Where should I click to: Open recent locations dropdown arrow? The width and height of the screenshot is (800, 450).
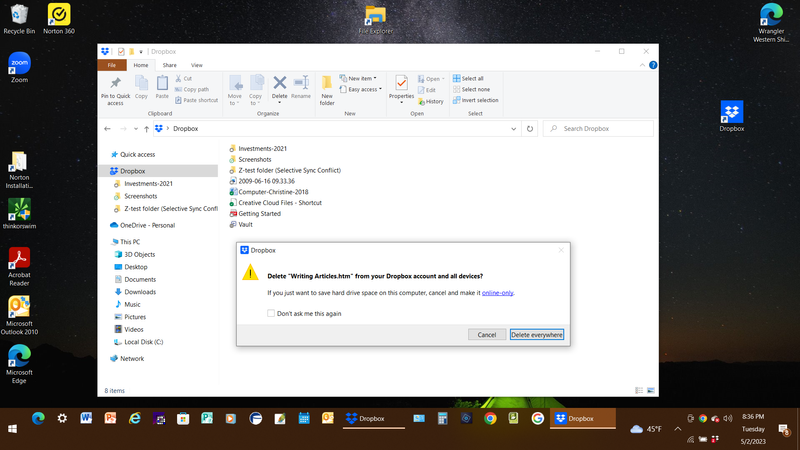coord(136,129)
